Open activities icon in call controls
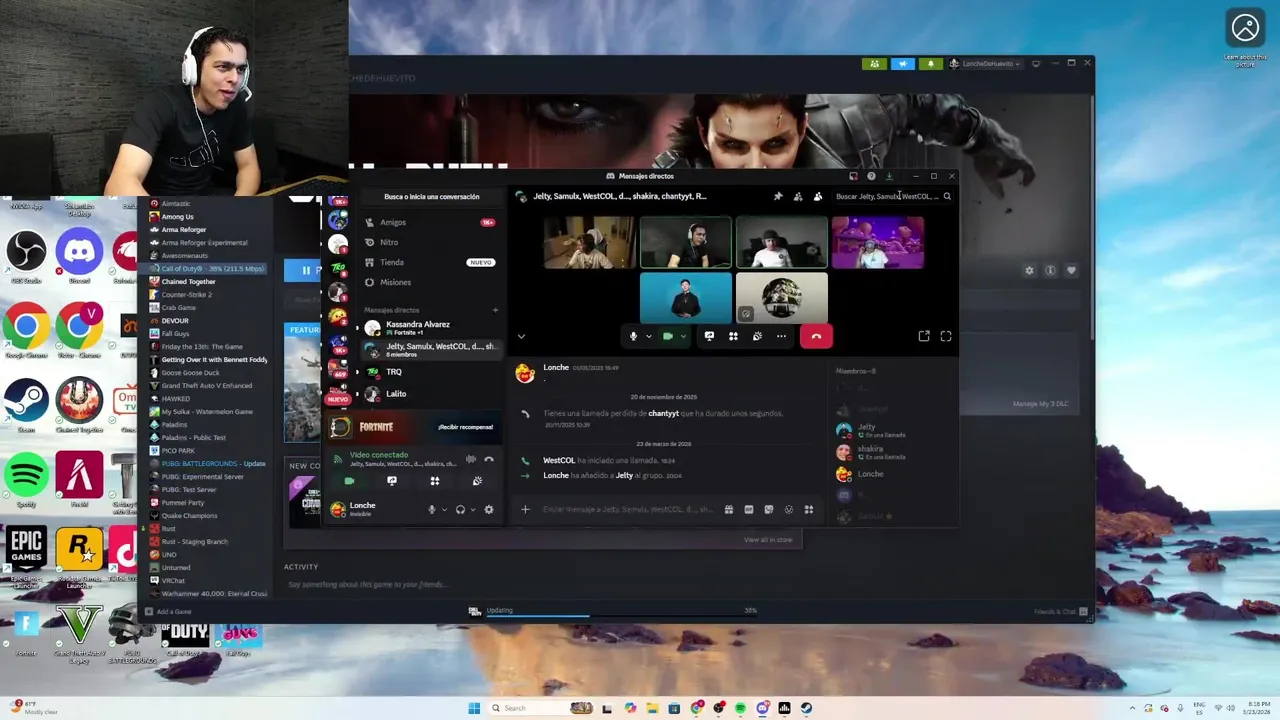 coord(733,336)
